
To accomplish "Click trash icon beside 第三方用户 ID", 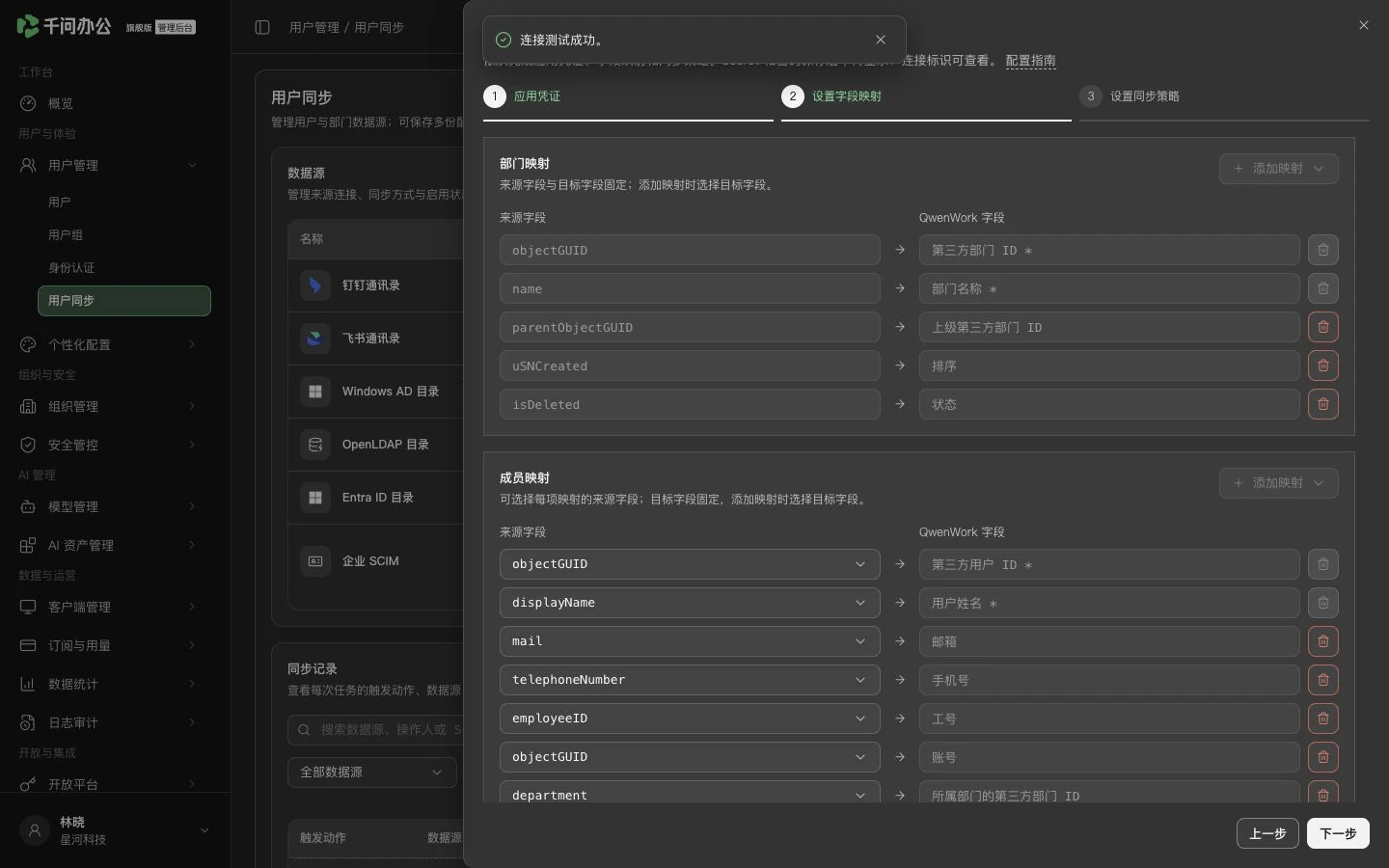I will [x=1322, y=564].
